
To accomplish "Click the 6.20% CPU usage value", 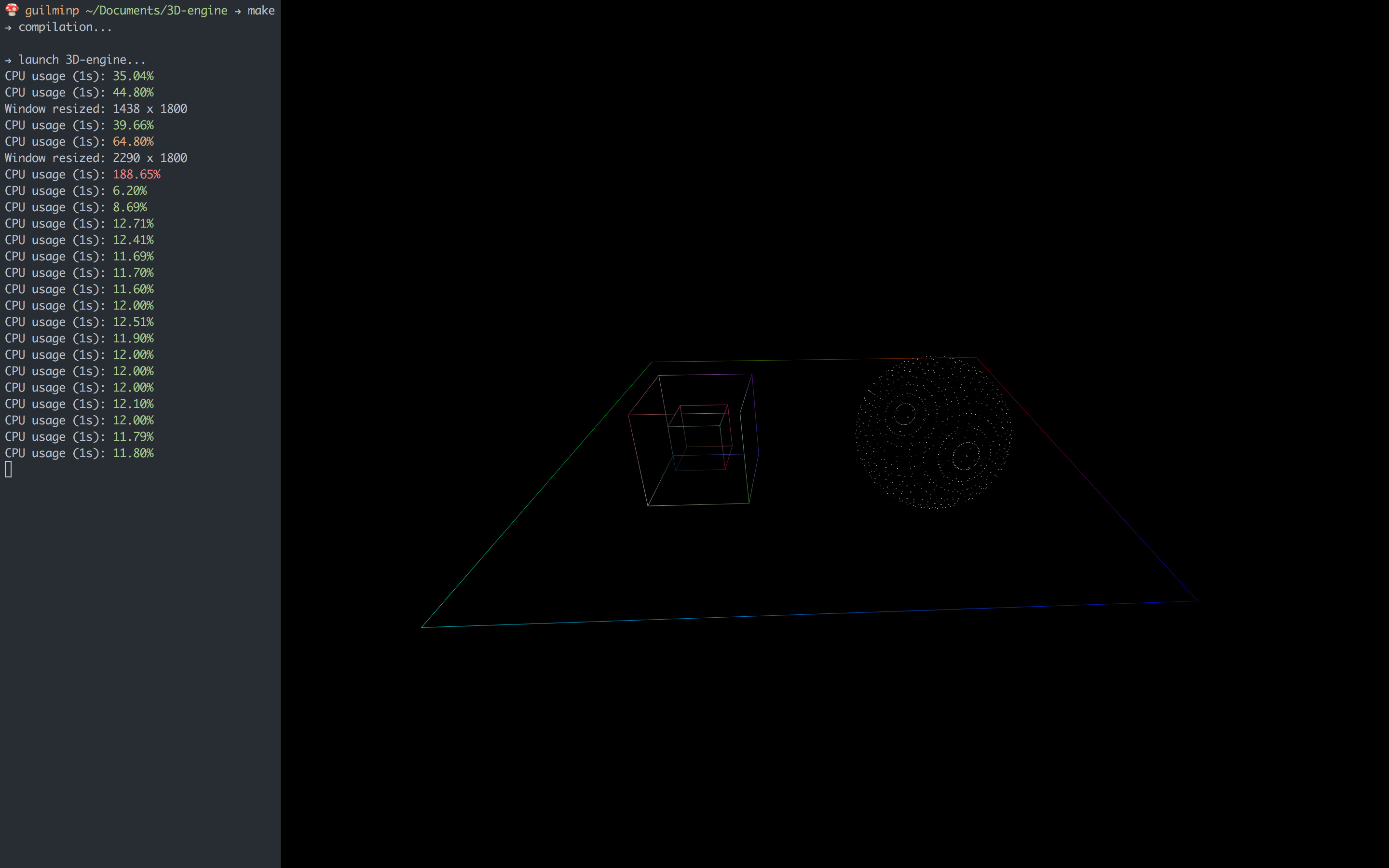I will (x=130, y=190).
